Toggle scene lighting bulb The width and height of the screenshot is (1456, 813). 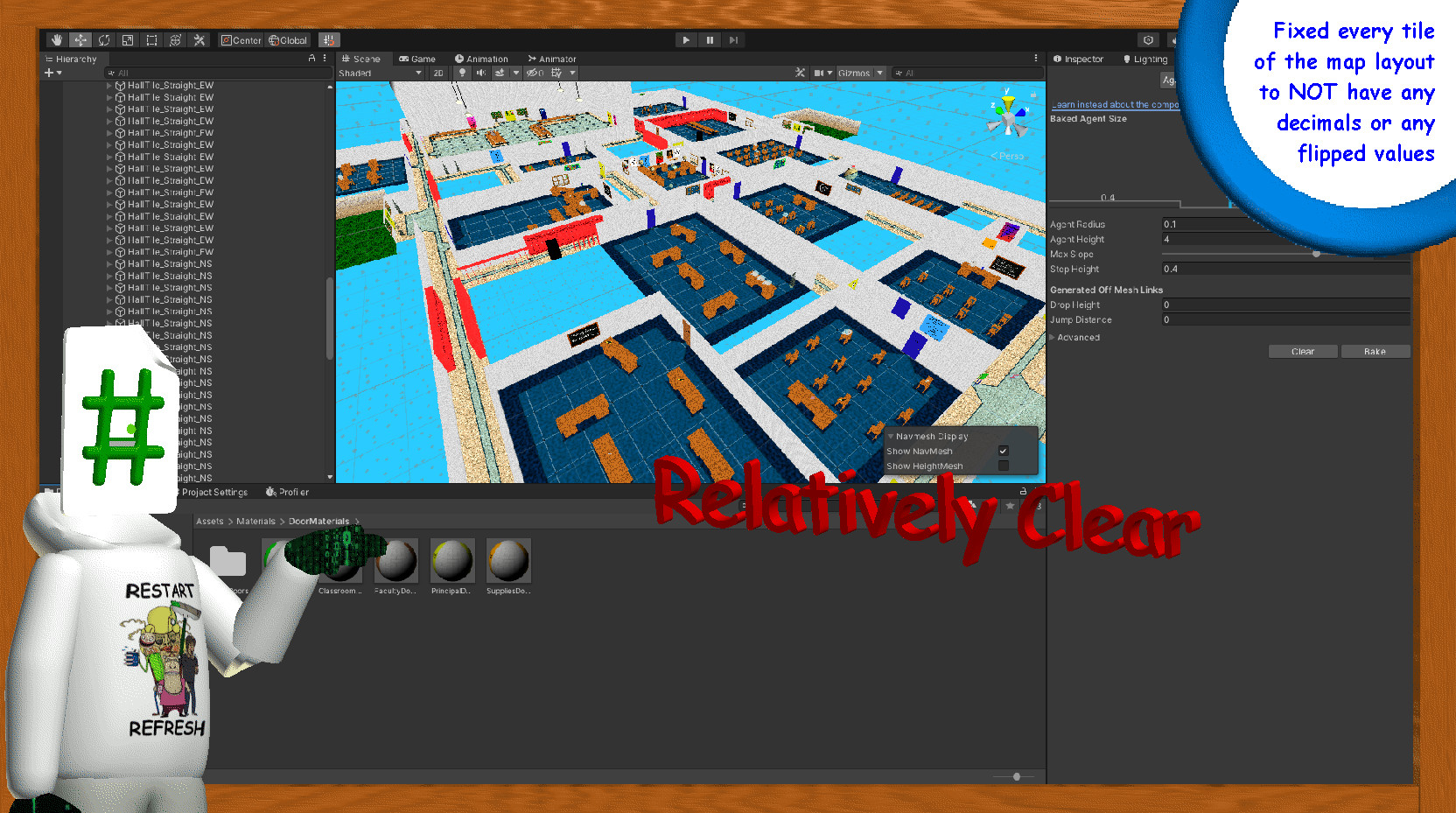[462, 73]
